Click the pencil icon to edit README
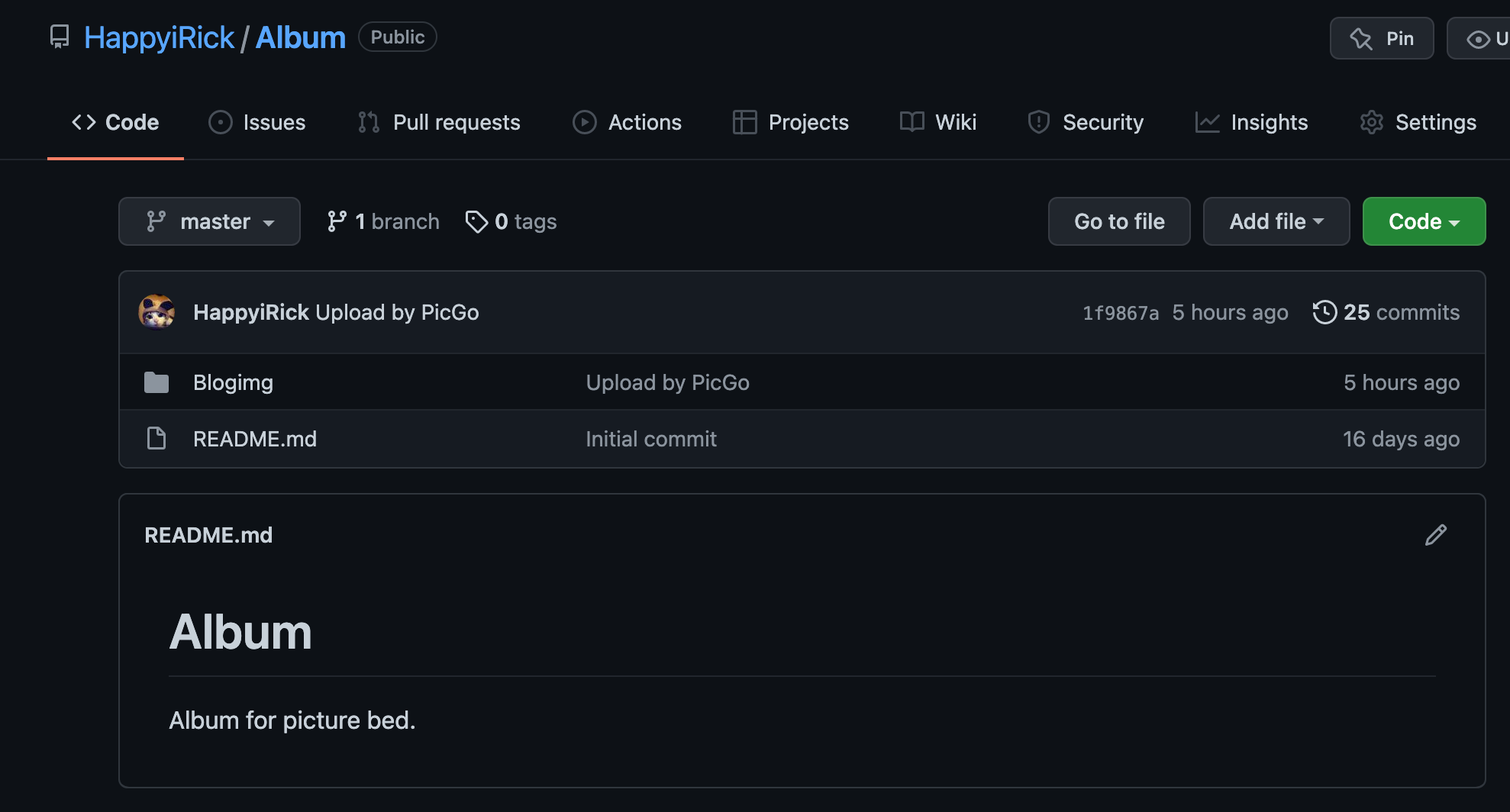Image resolution: width=1510 pixels, height=812 pixels. pos(1435,535)
